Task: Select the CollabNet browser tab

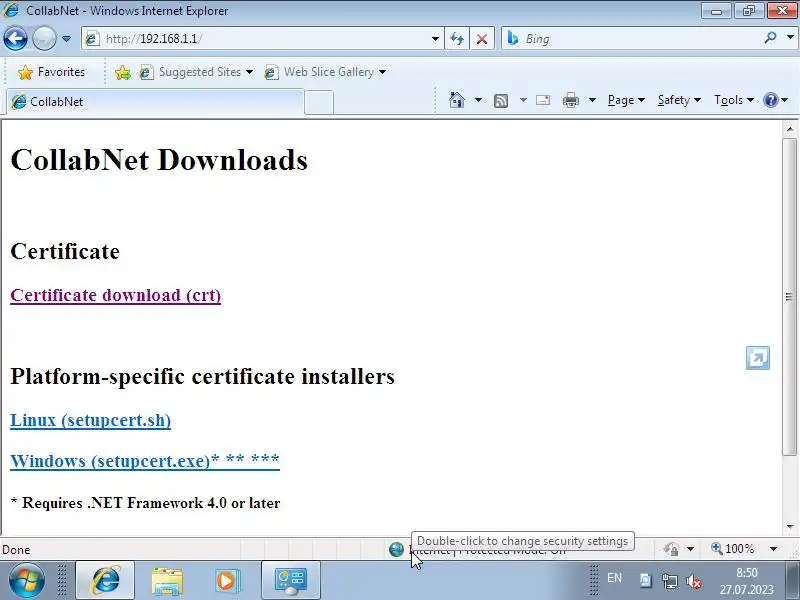Action: click(x=155, y=102)
